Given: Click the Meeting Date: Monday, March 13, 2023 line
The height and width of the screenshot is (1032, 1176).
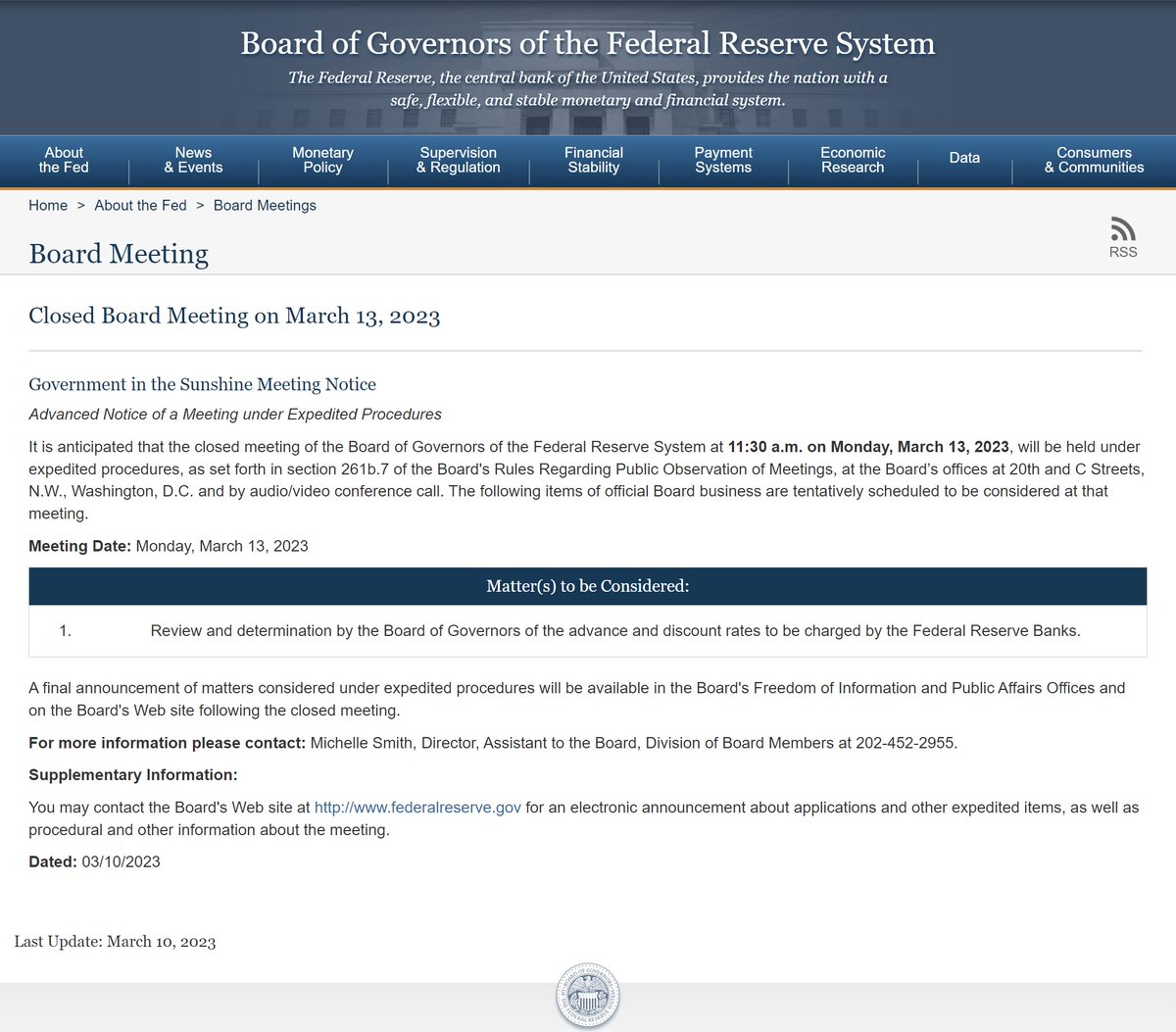Looking at the screenshot, I should coord(169,546).
